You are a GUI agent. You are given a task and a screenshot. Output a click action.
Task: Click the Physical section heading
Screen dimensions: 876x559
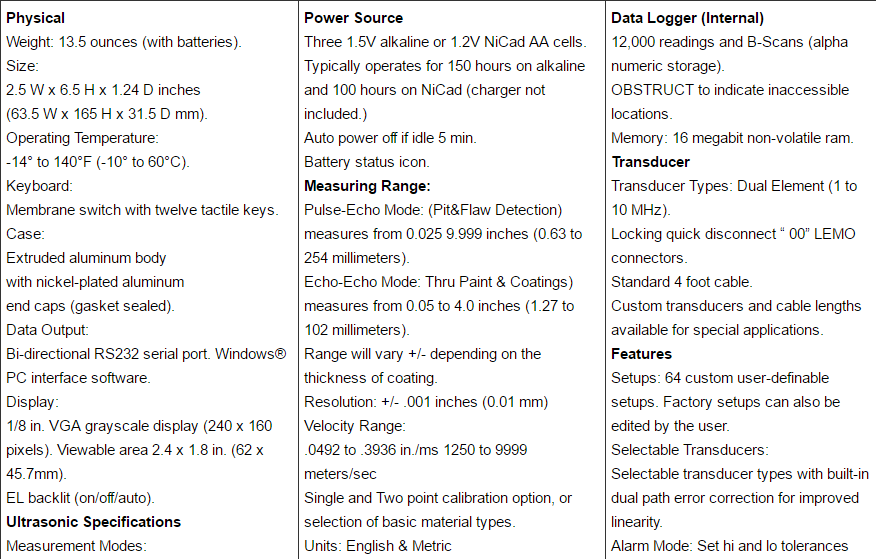coord(35,18)
